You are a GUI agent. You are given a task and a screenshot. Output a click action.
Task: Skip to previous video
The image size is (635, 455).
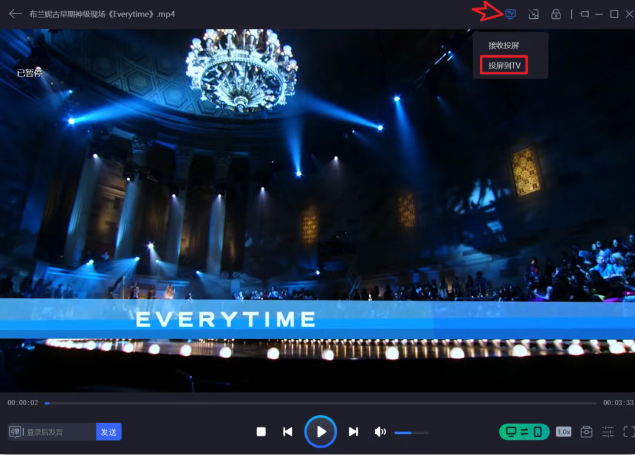288,432
